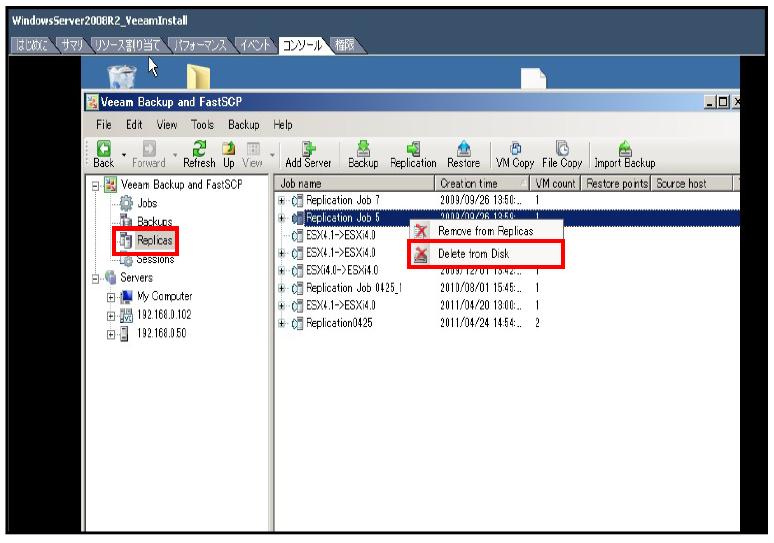Viewport: 774px width, 543px height.
Task: Select server 192.168.0.102 in tree
Action: click(164, 315)
